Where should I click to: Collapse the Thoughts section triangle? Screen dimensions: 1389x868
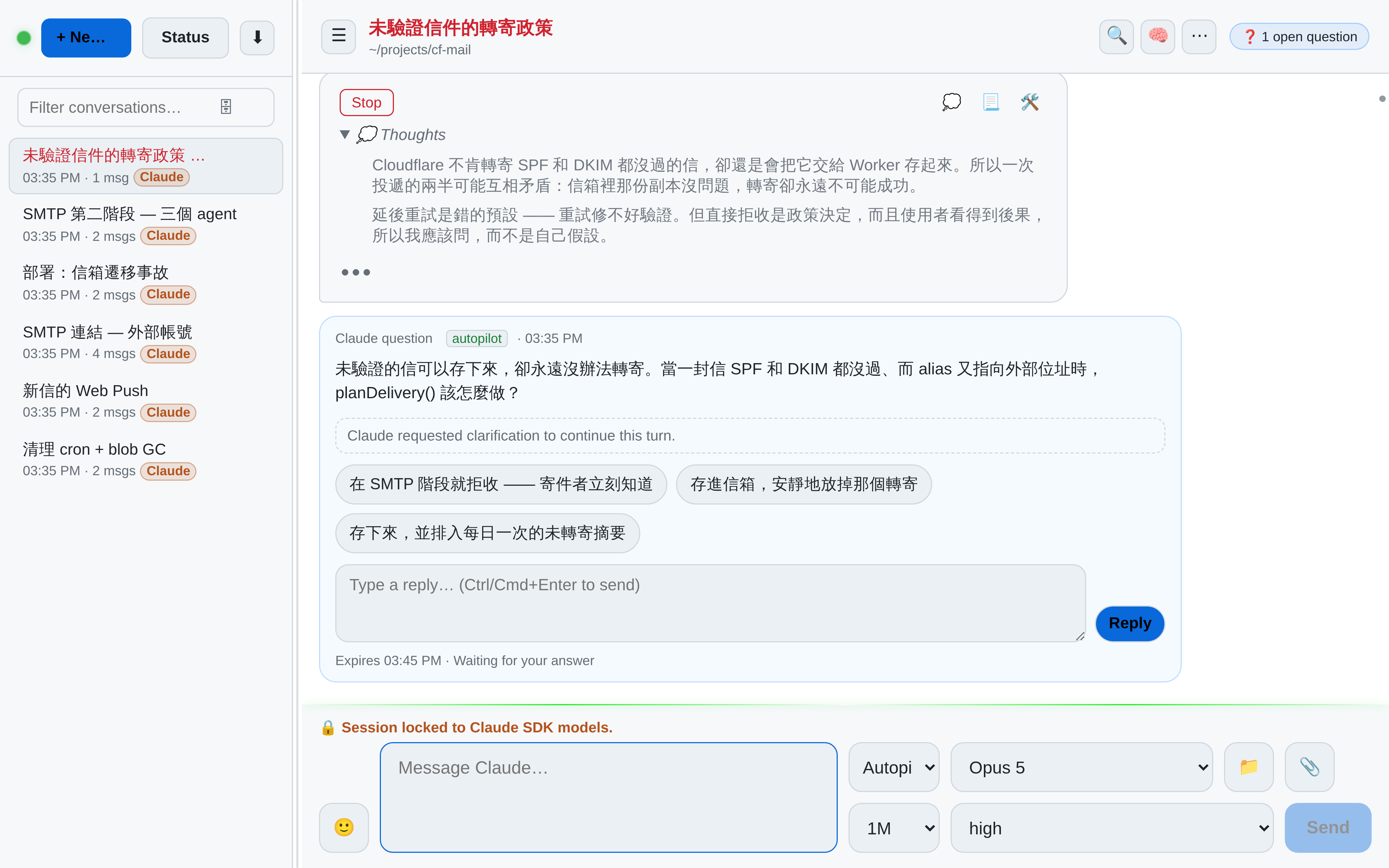(344, 134)
